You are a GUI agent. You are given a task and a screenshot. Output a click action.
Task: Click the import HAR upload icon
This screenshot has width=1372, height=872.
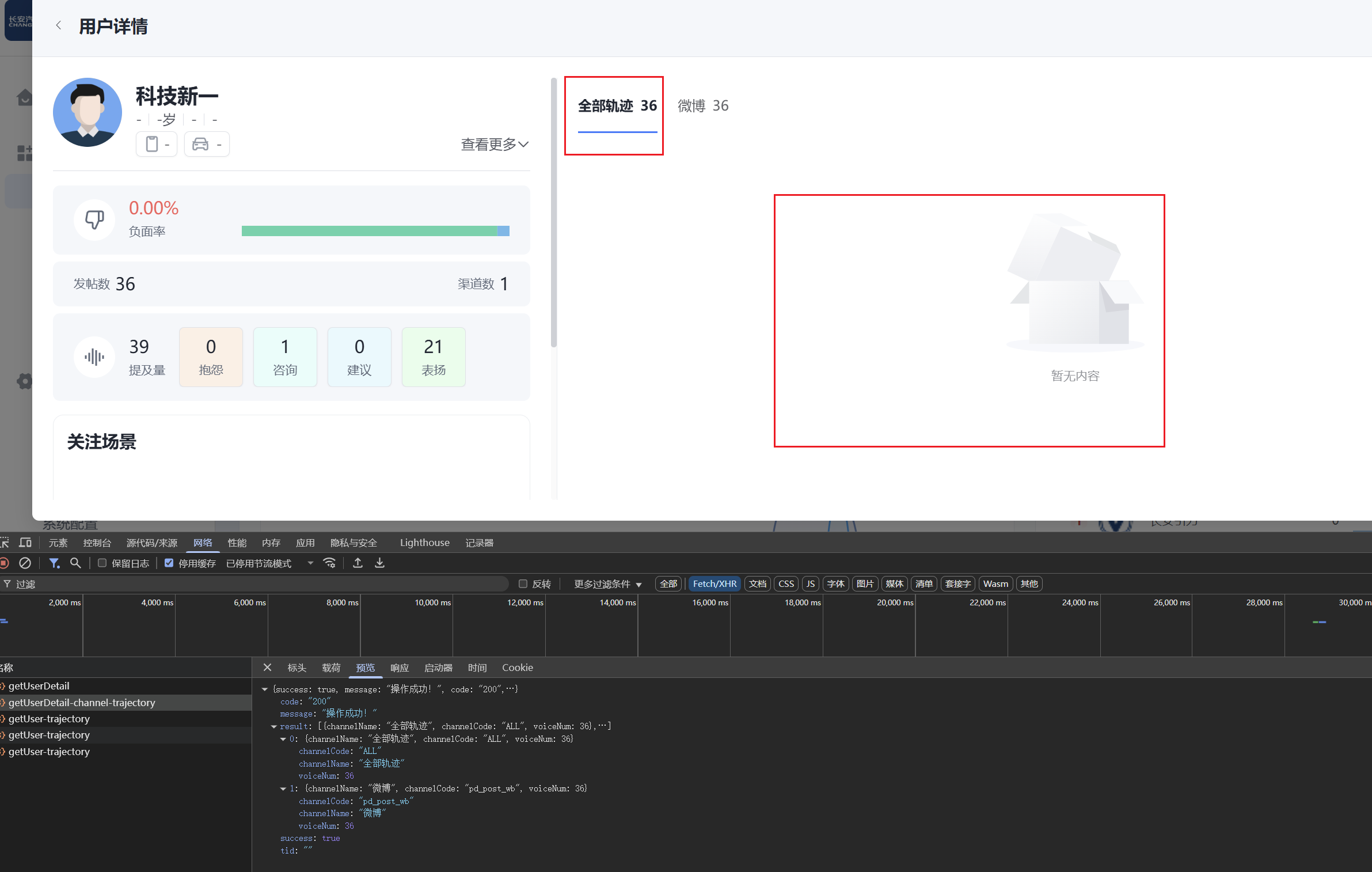click(x=358, y=563)
